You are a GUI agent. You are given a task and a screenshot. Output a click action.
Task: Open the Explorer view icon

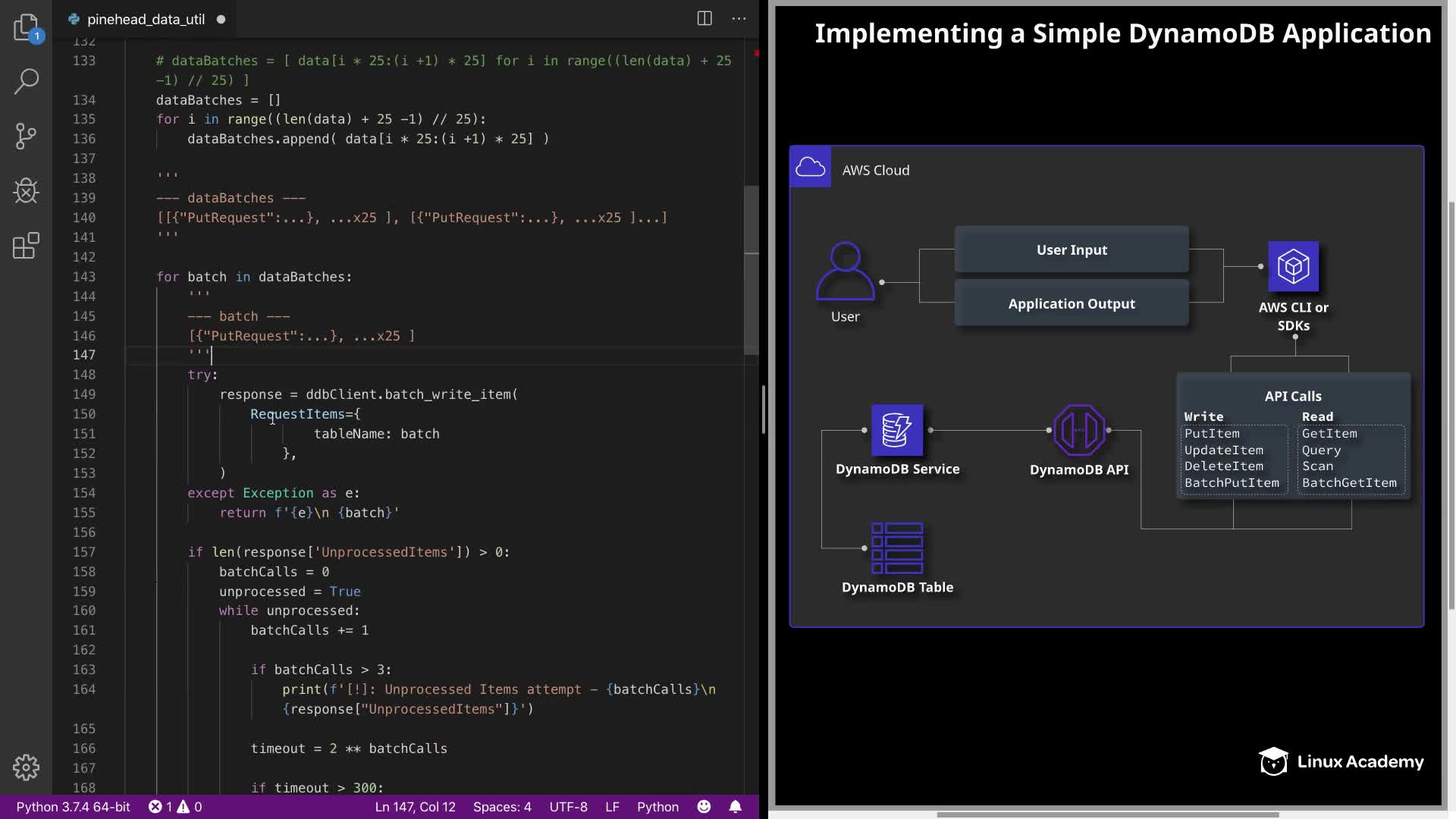[x=27, y=28]
